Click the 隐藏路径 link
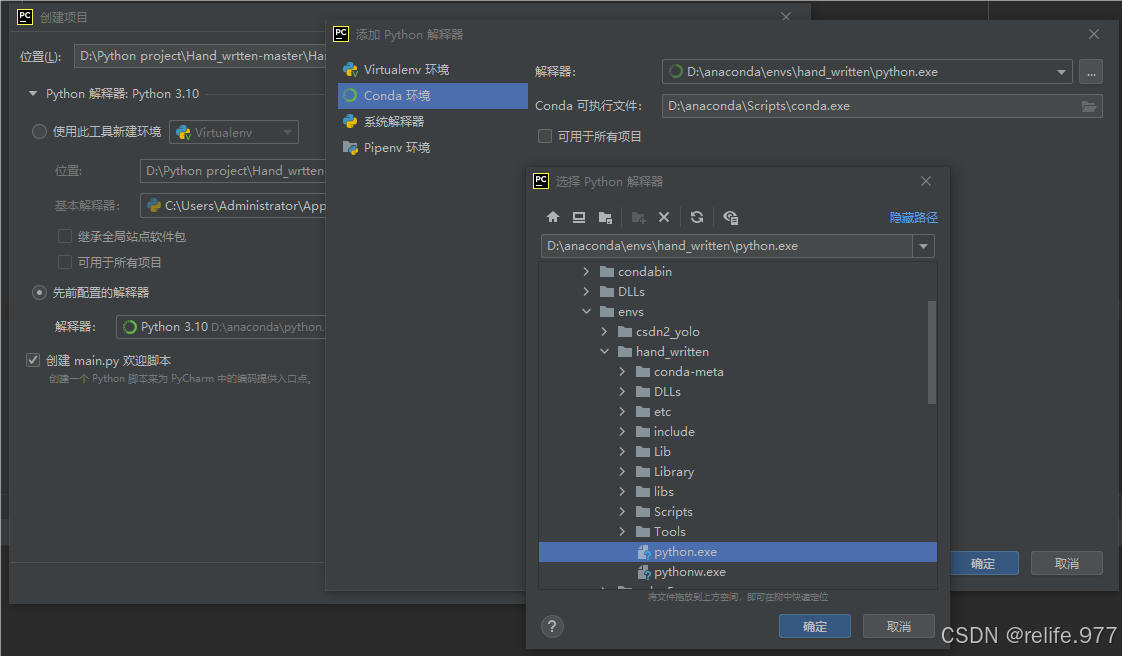 (x=913, y=217)
